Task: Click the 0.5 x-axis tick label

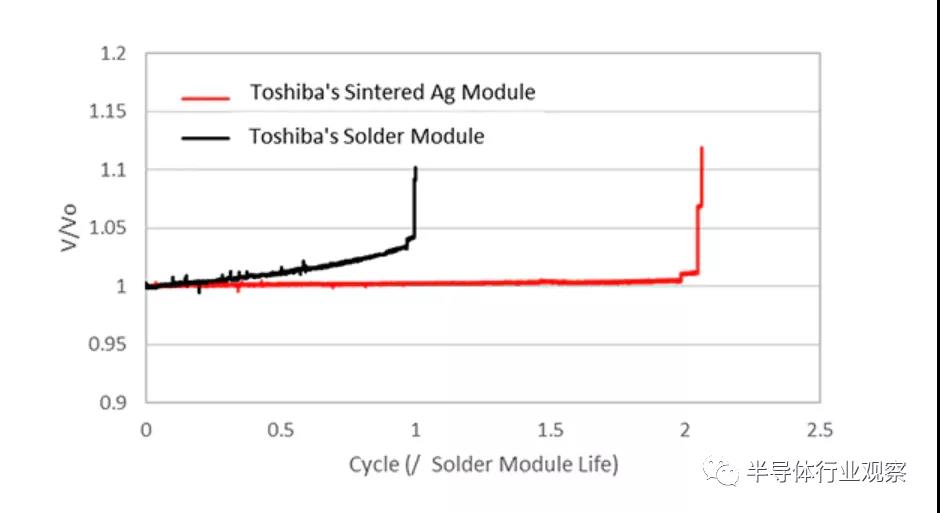Action: 281,430
